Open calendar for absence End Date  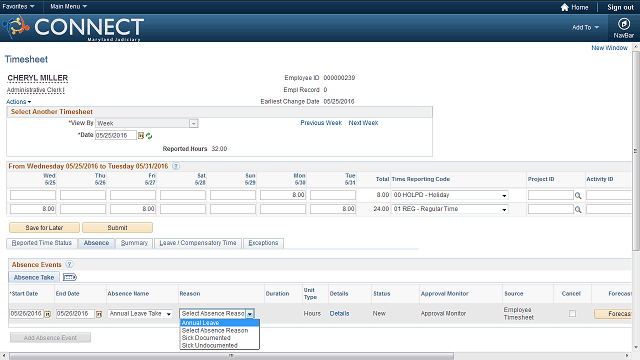(99, 314)
